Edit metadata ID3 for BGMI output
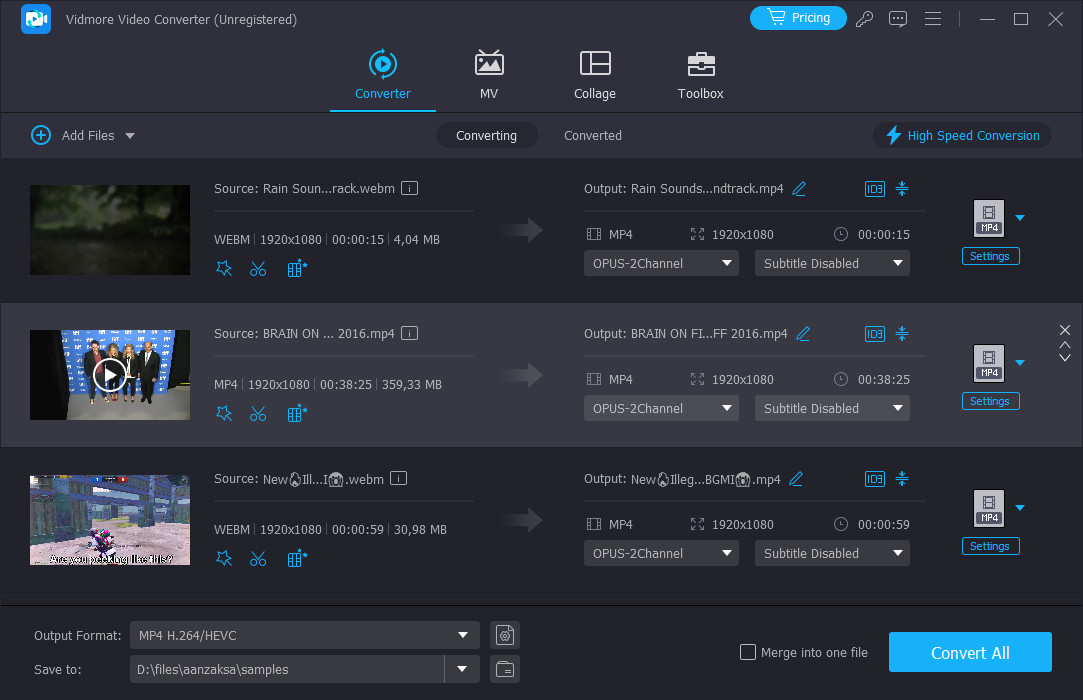Screen dimensions: 1083x700 pyautogui.click(x=874, y=479)
